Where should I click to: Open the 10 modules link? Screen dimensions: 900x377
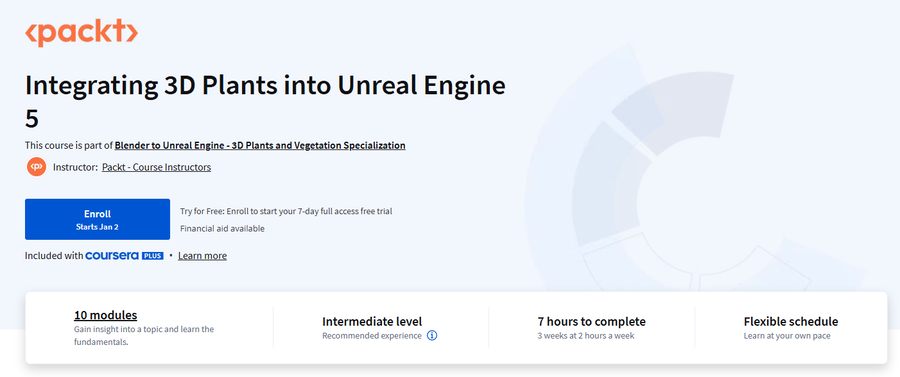(106, 315)
